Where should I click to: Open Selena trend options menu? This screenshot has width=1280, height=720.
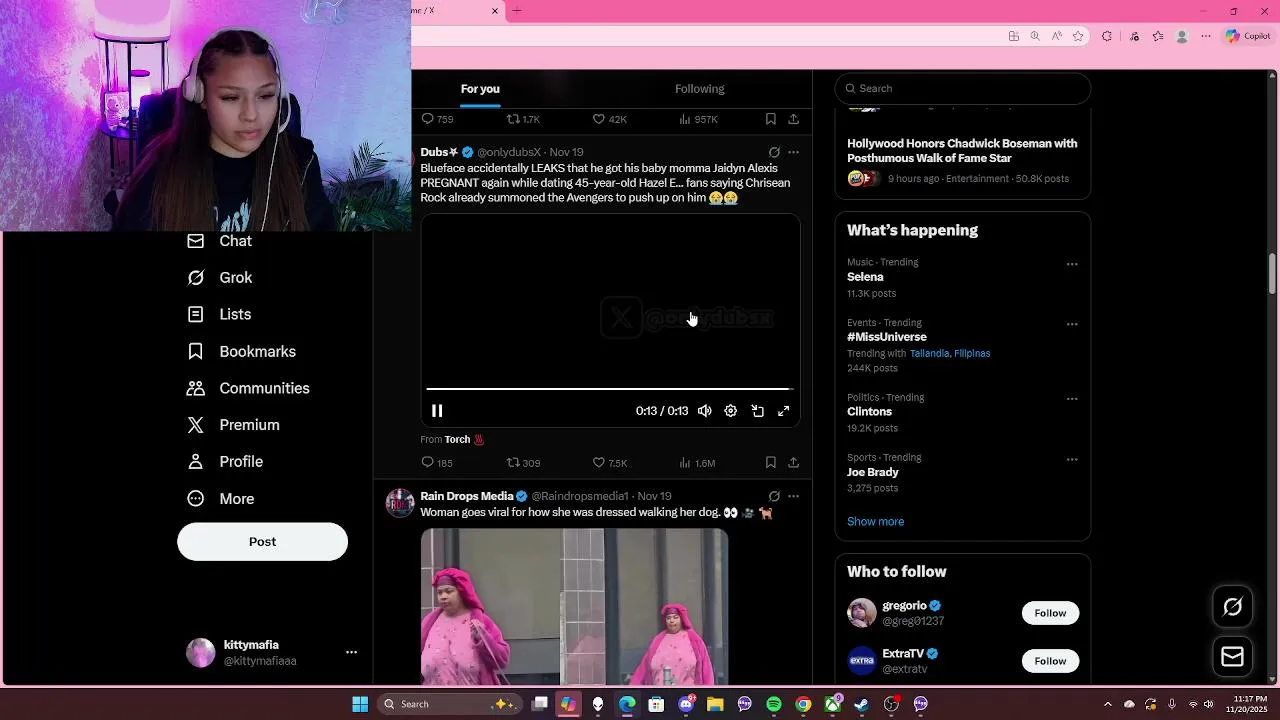tap(1072, 265)
